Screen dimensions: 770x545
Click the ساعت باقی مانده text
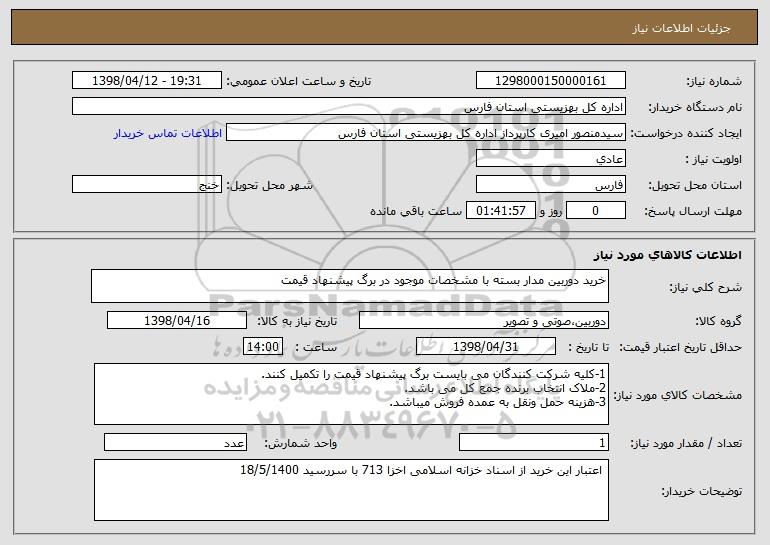pyautogui.click(x=416, y=212)
